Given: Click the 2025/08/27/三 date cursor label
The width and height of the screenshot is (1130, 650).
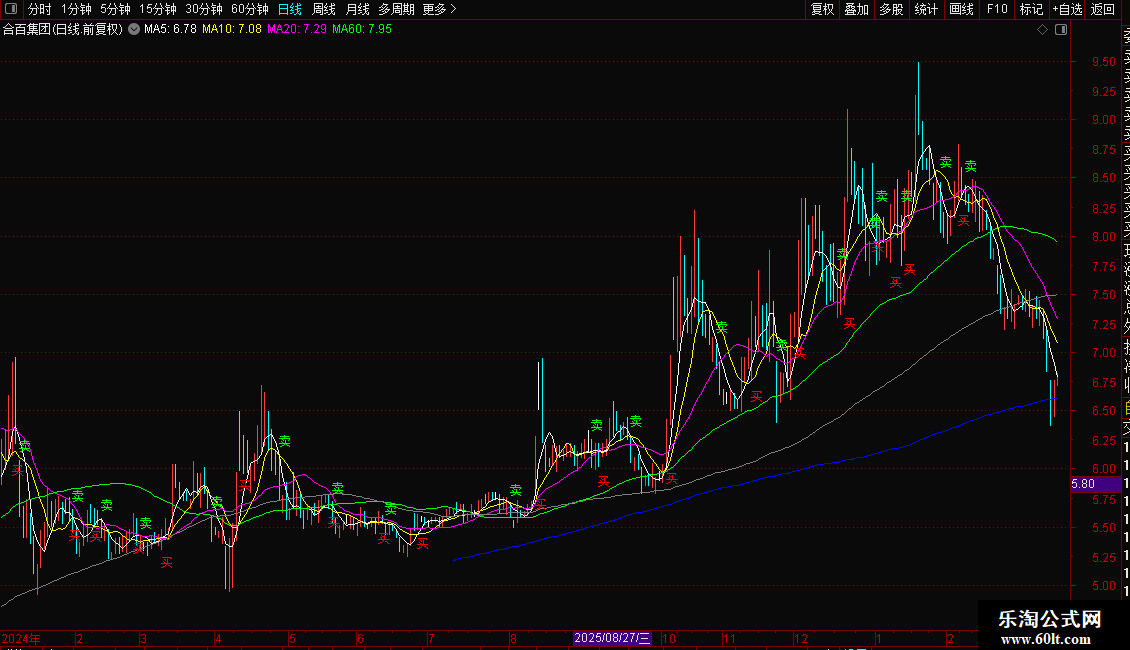Looking at the screenshot, I should click(x=612, y=638).
